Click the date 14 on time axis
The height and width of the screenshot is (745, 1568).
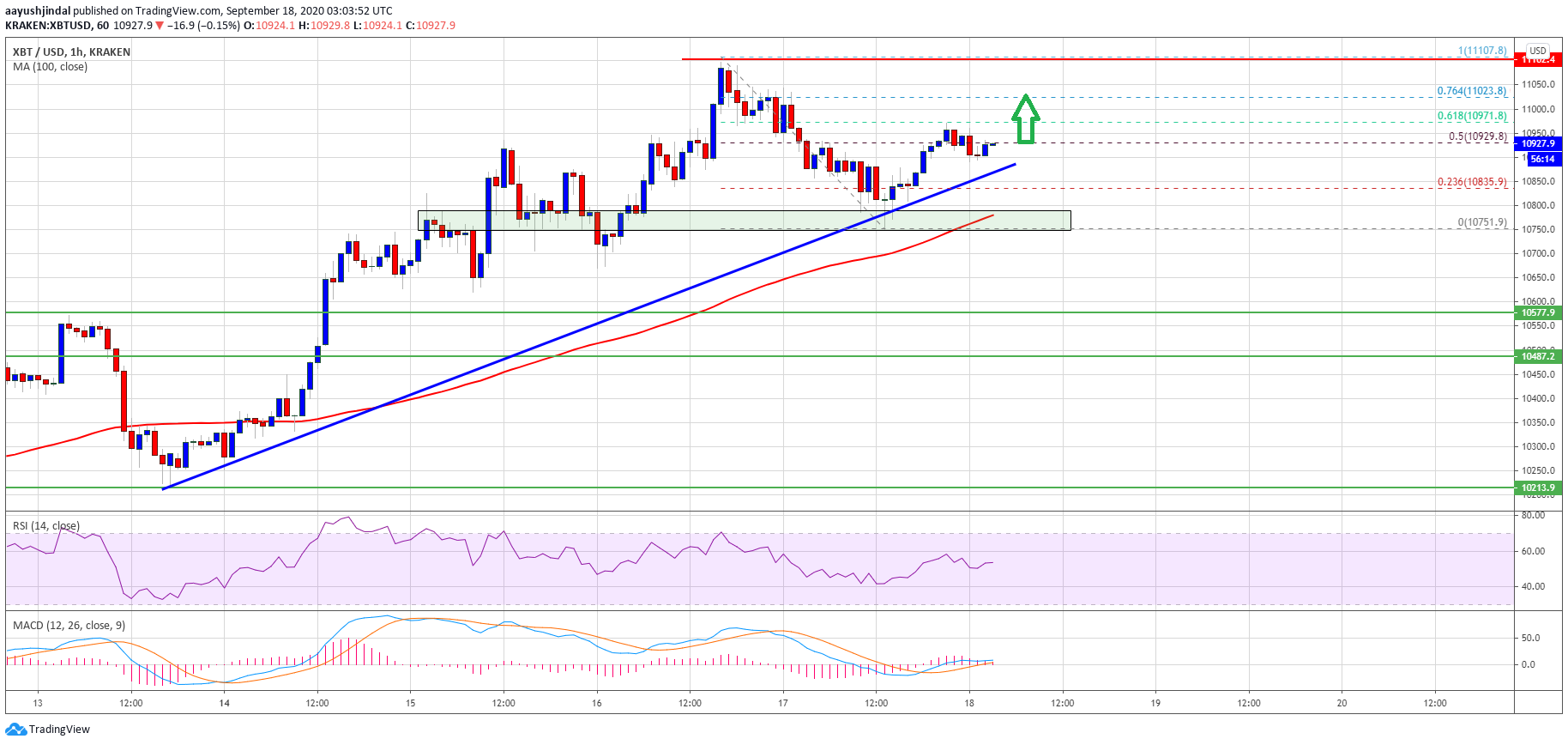click(224, 703)
